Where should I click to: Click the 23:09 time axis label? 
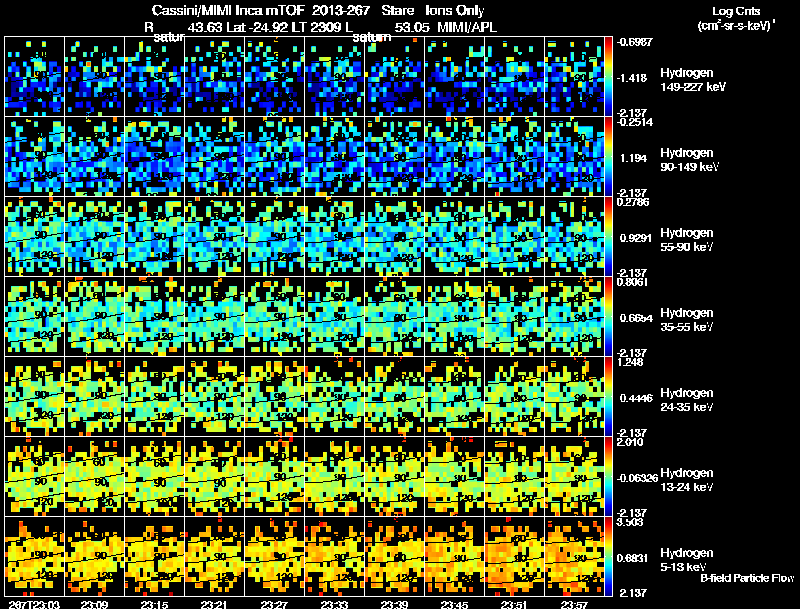click(94, 604)
